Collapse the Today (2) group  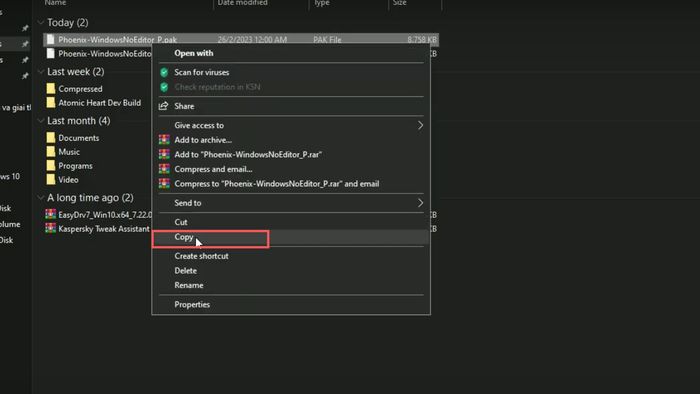[x=41, y=22]
